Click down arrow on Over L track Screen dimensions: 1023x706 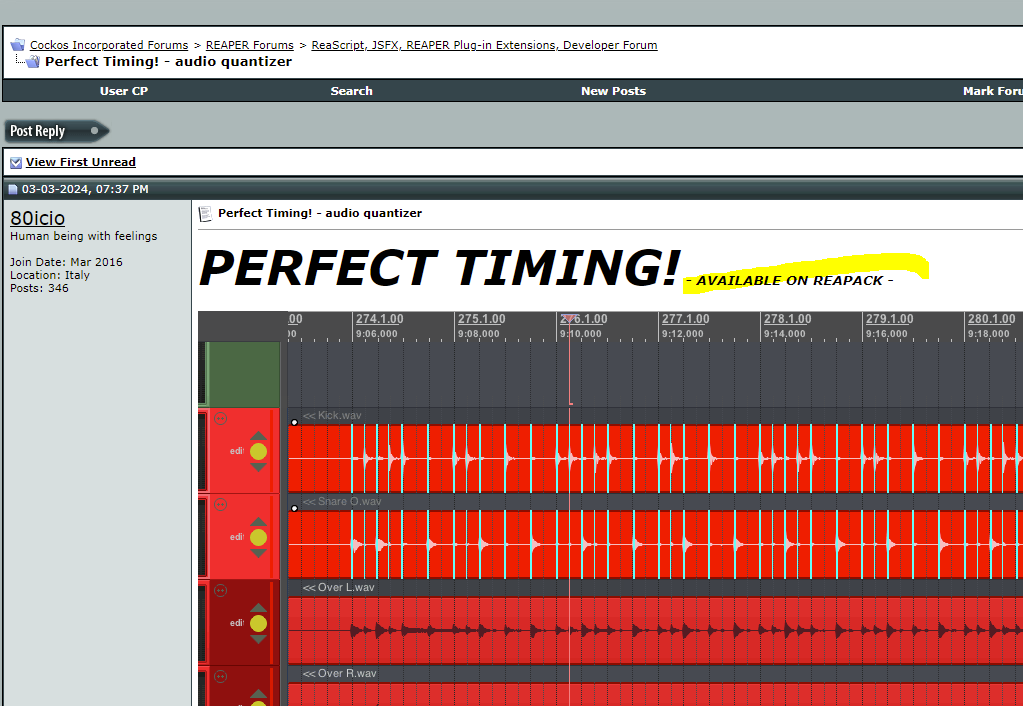pos(258,639)
